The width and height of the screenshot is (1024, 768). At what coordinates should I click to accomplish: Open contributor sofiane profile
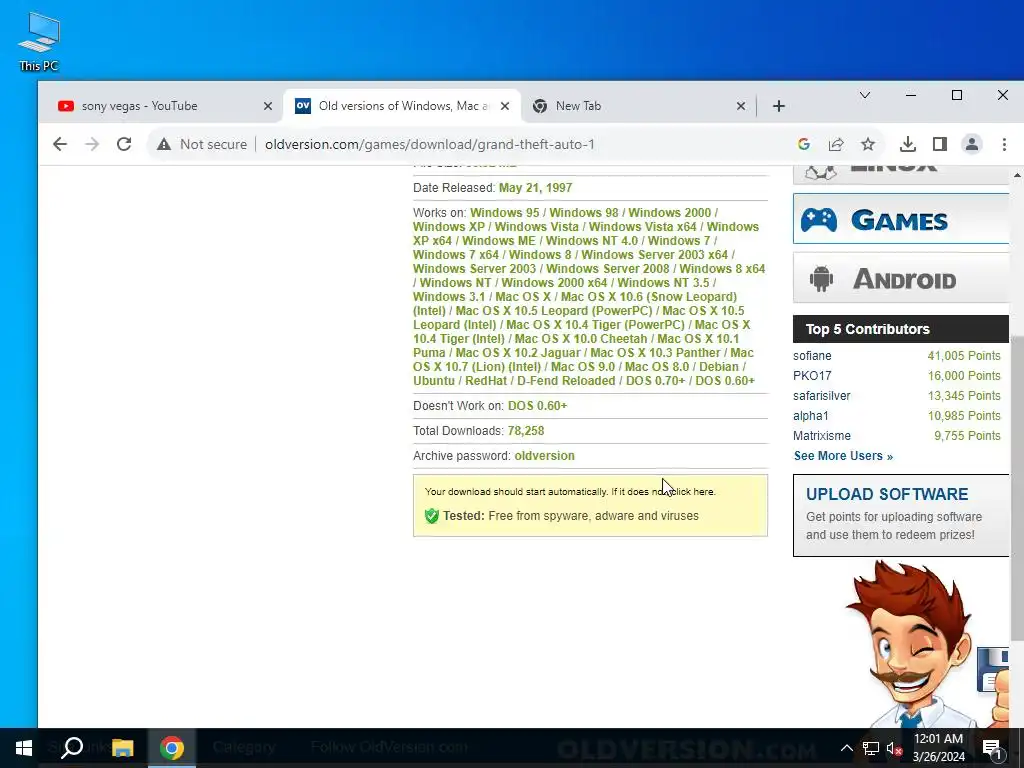coord(812,356)
